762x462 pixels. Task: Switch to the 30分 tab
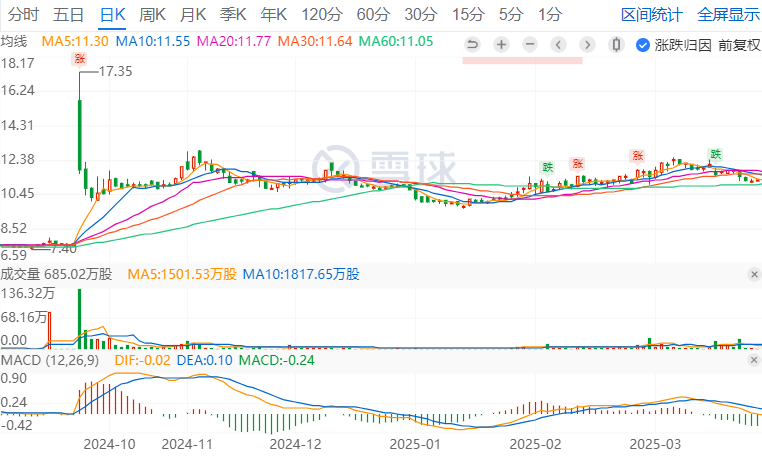(x=421, y=15)
